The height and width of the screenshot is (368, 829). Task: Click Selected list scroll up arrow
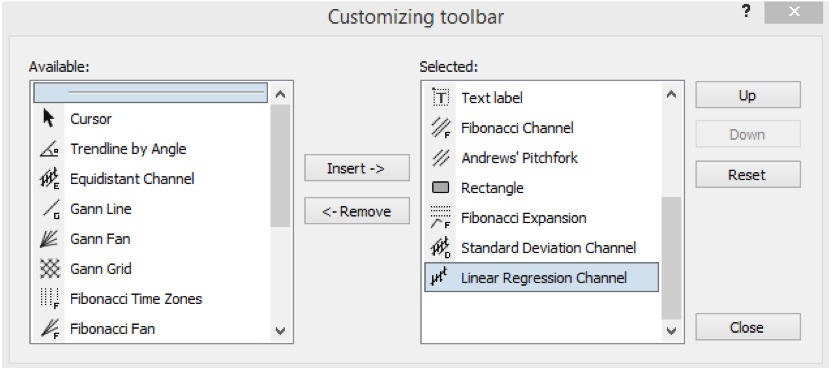point(671,95)
